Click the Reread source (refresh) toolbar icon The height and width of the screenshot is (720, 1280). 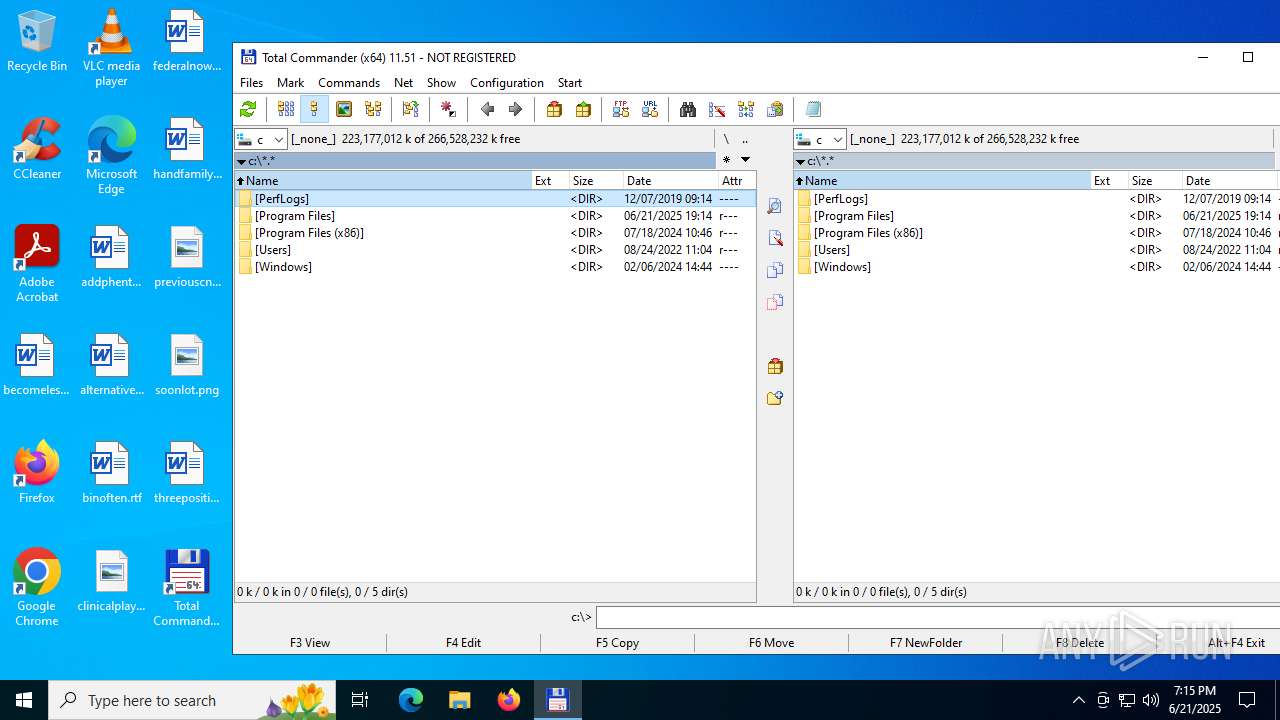(248, 109)
